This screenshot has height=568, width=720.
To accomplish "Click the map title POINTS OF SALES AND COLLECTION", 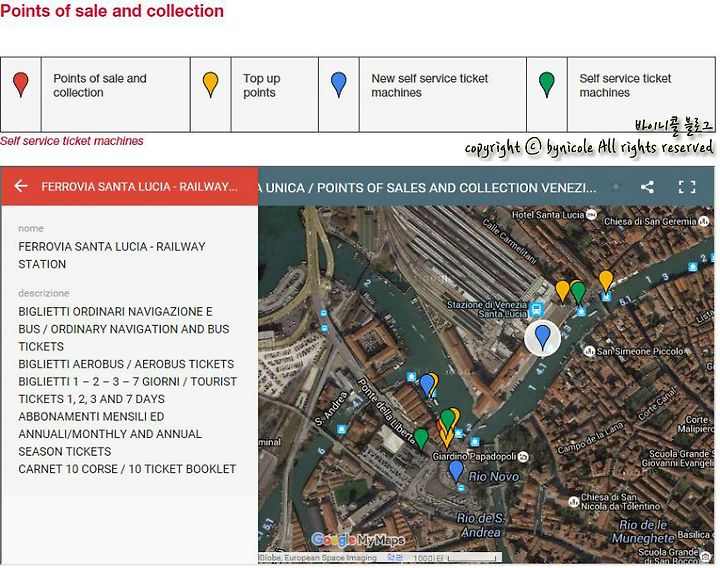I will point(427,187).
